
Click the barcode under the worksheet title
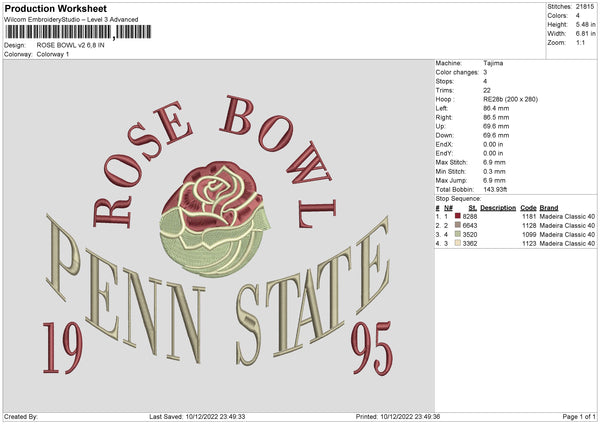78,32
